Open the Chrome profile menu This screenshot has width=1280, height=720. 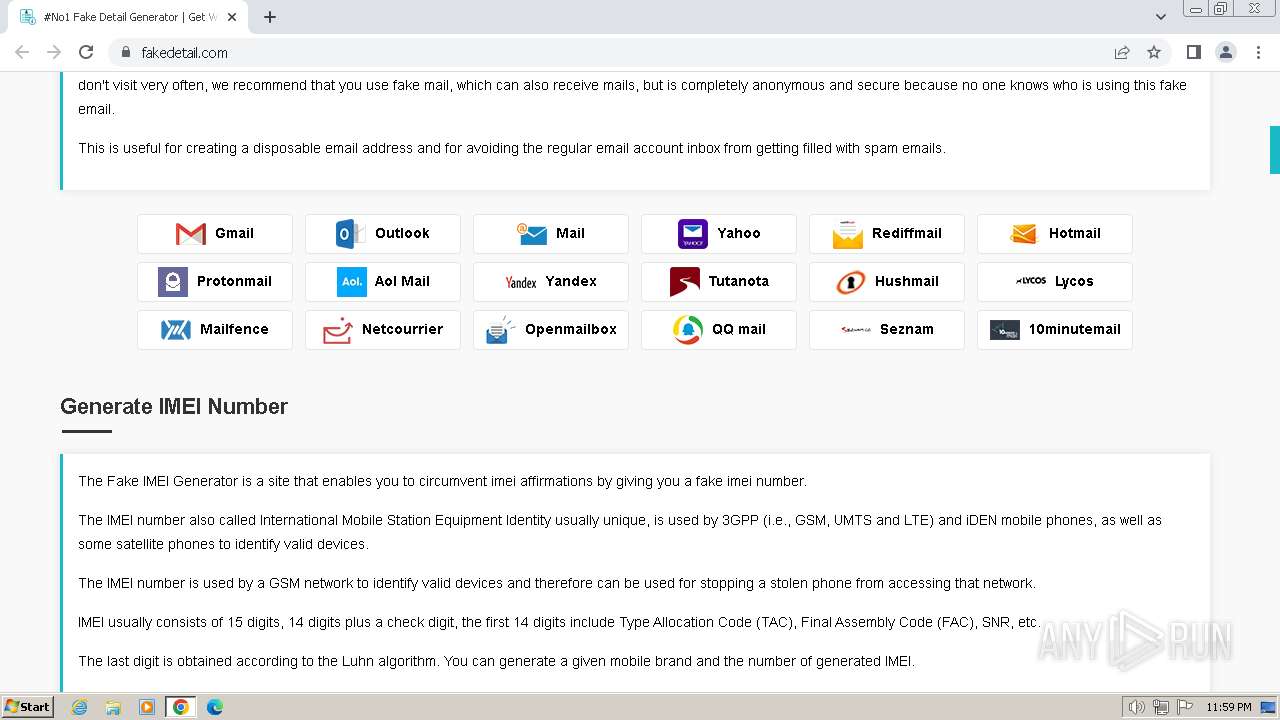(1226, 52)
